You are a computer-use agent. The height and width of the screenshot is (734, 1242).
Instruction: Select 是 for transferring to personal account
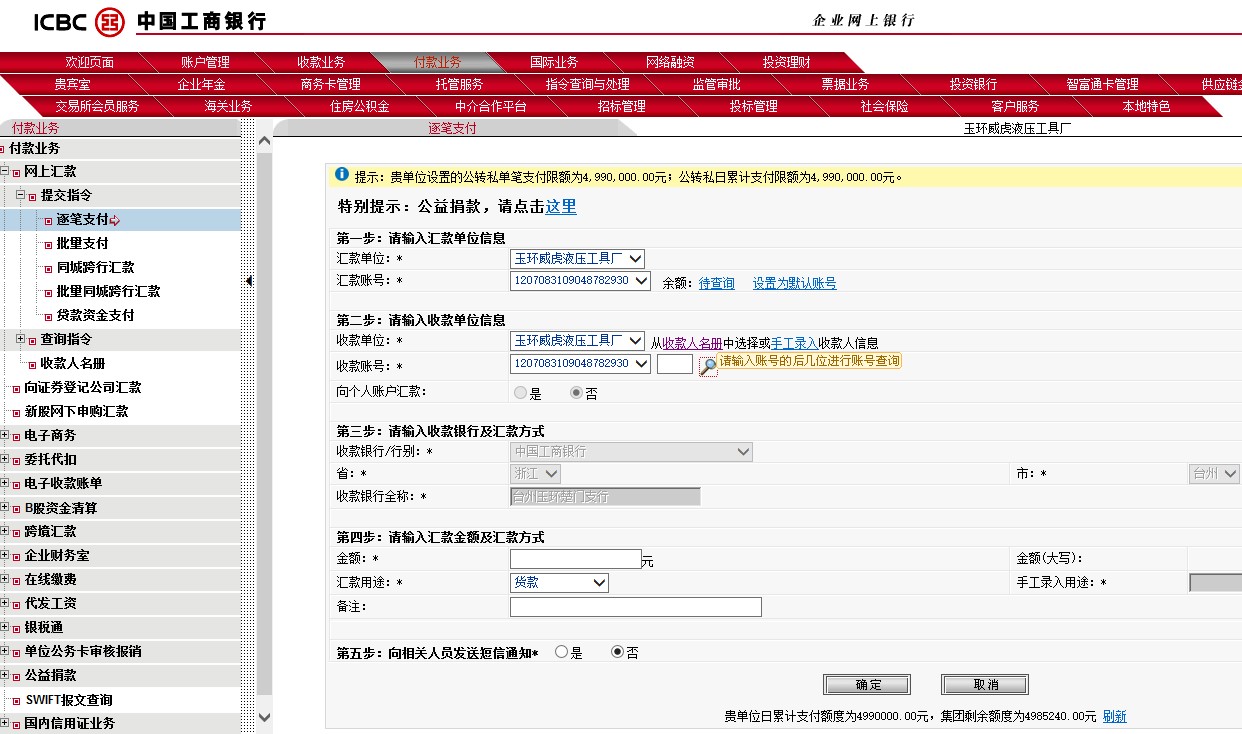tap(518, 392)
